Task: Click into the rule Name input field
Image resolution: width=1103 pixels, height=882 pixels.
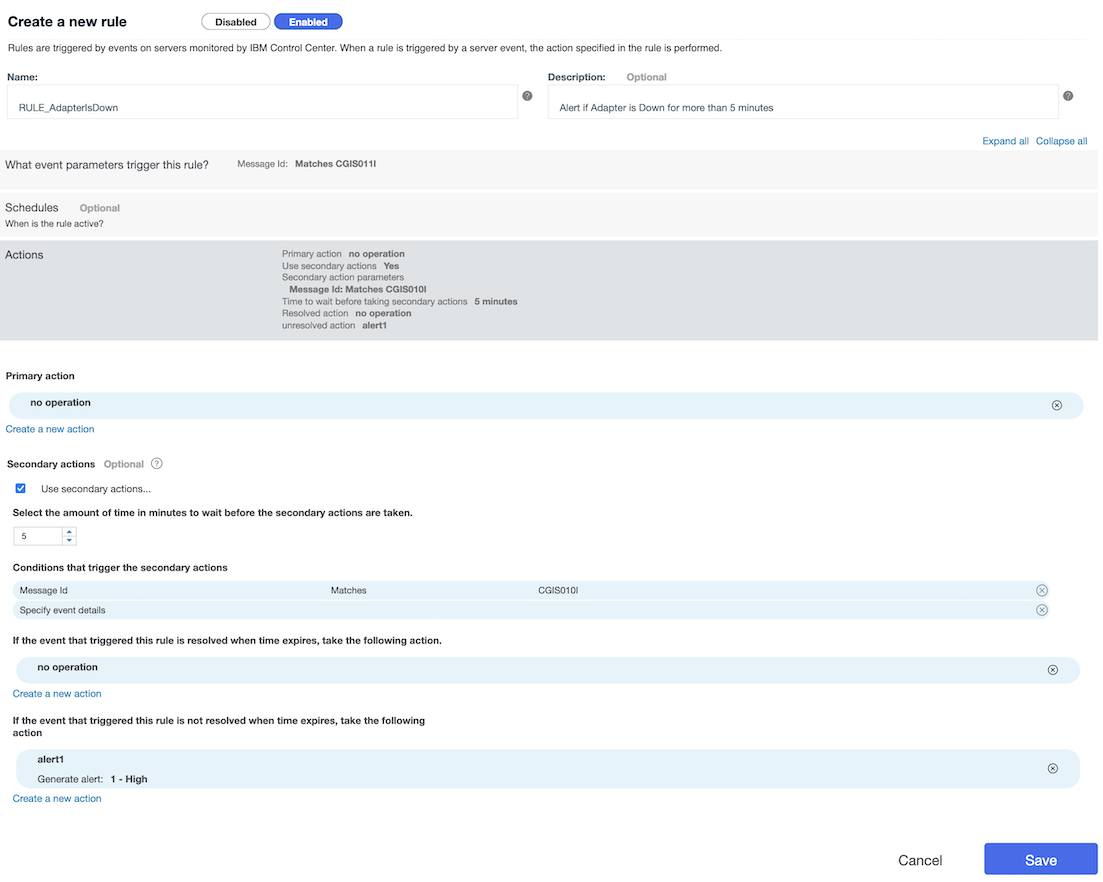Action: tap(262, 106)
